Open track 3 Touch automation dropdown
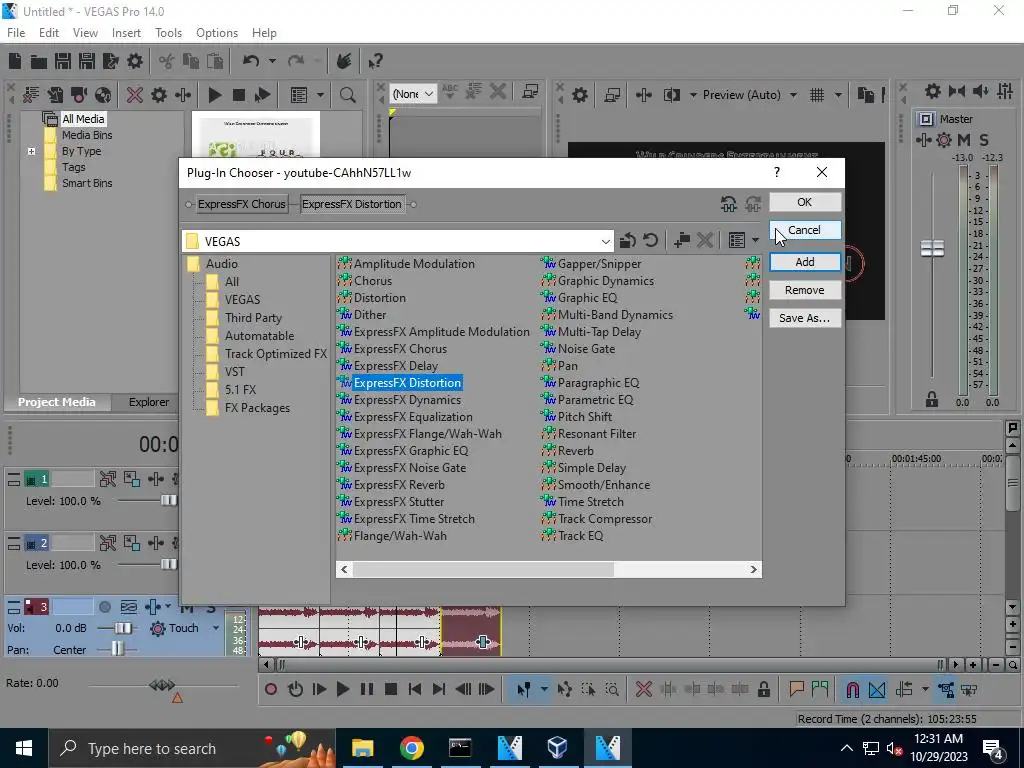 (x=216, y=628)
